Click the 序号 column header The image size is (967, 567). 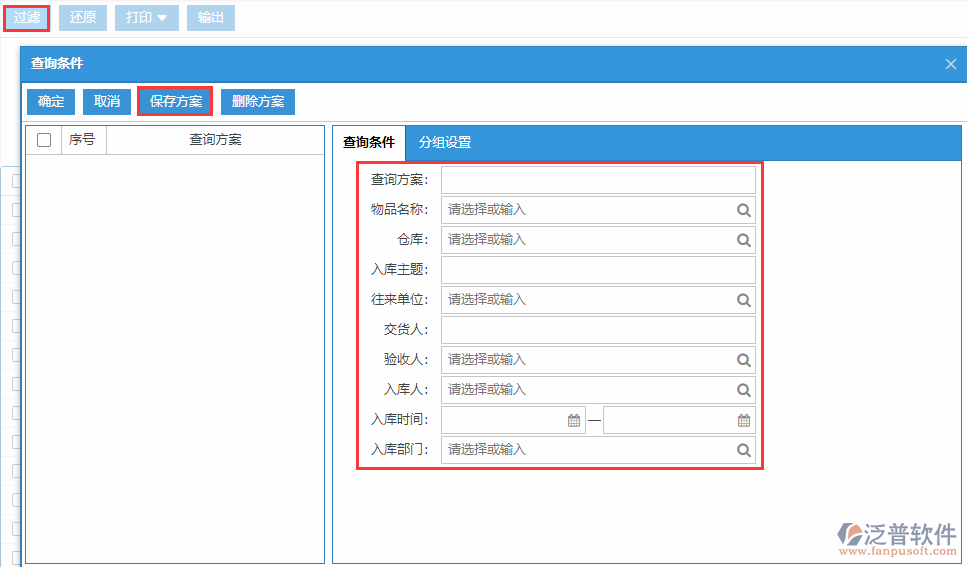[83, 140]
